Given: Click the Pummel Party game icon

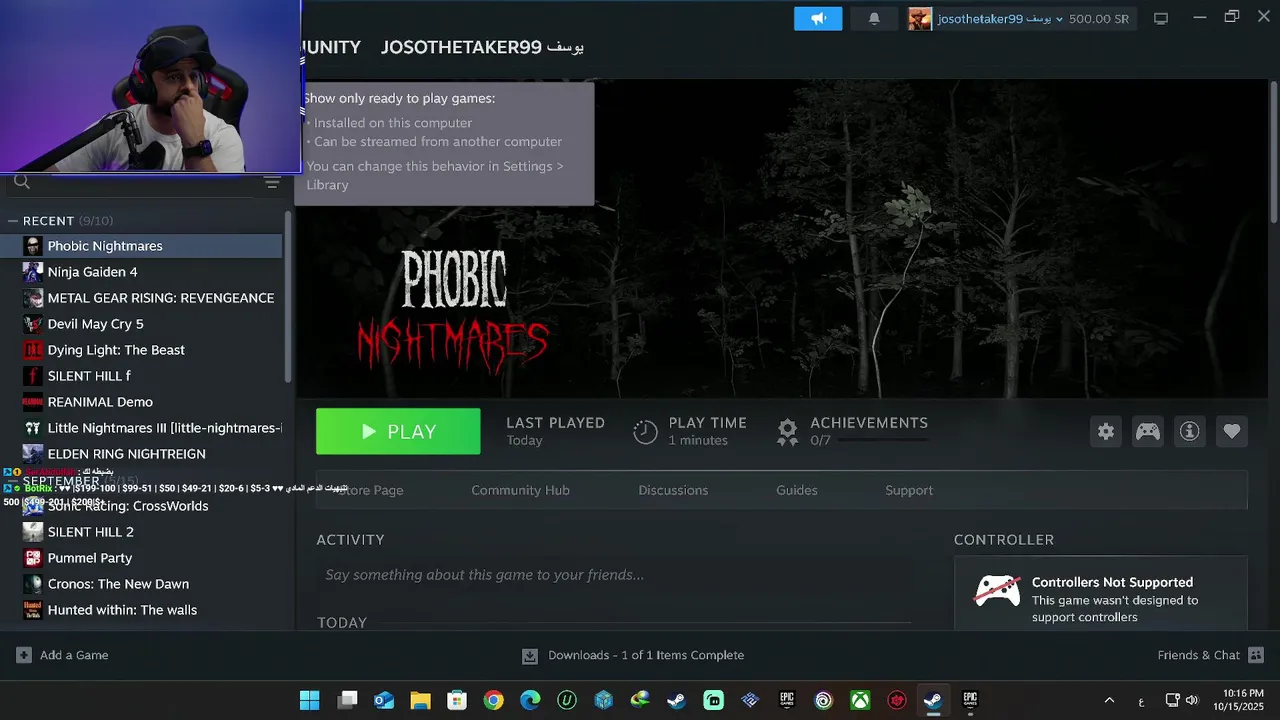Looking at the screenshot, I should click(x=33, y=558).
